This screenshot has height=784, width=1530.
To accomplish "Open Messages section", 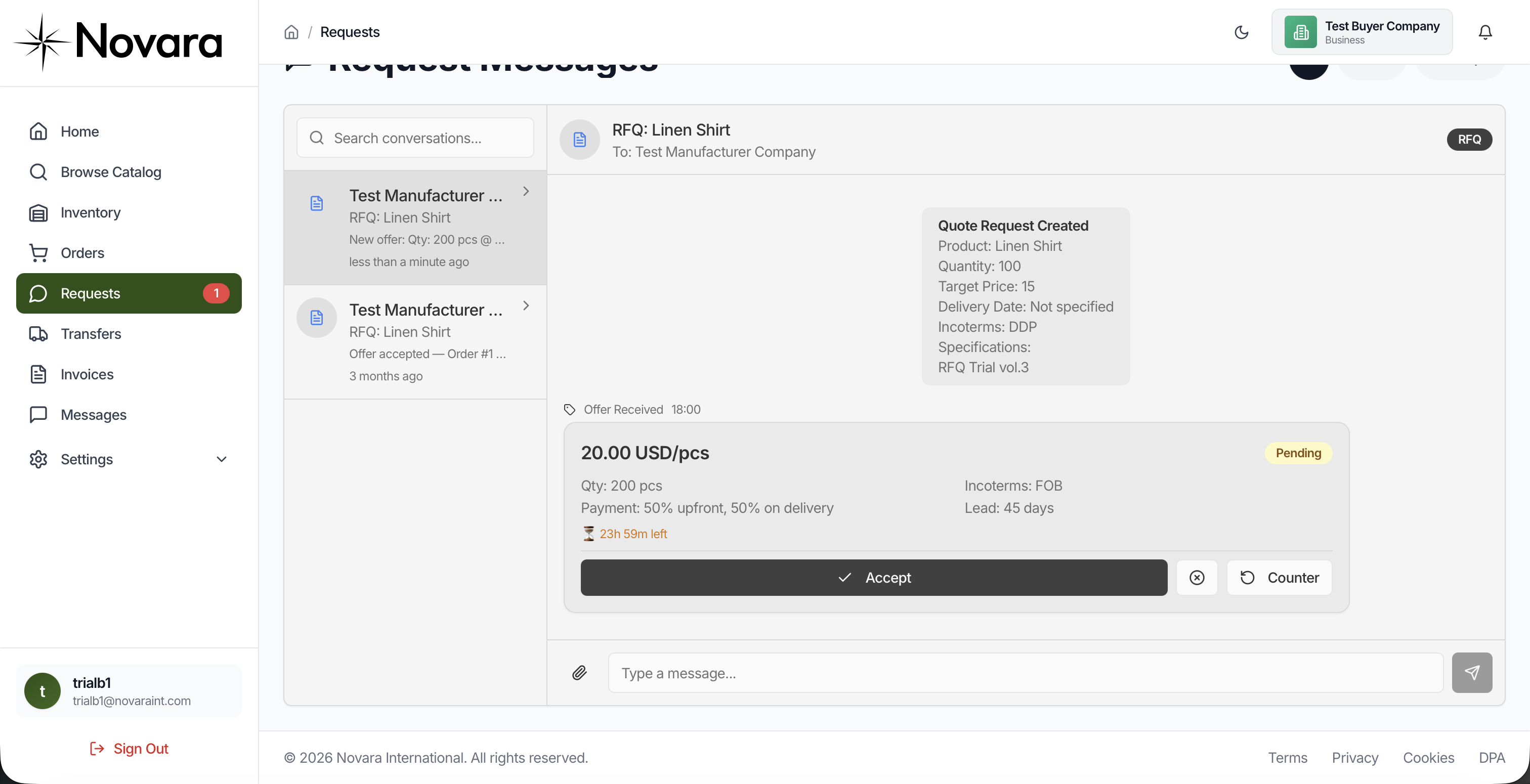I will point(129,415).
